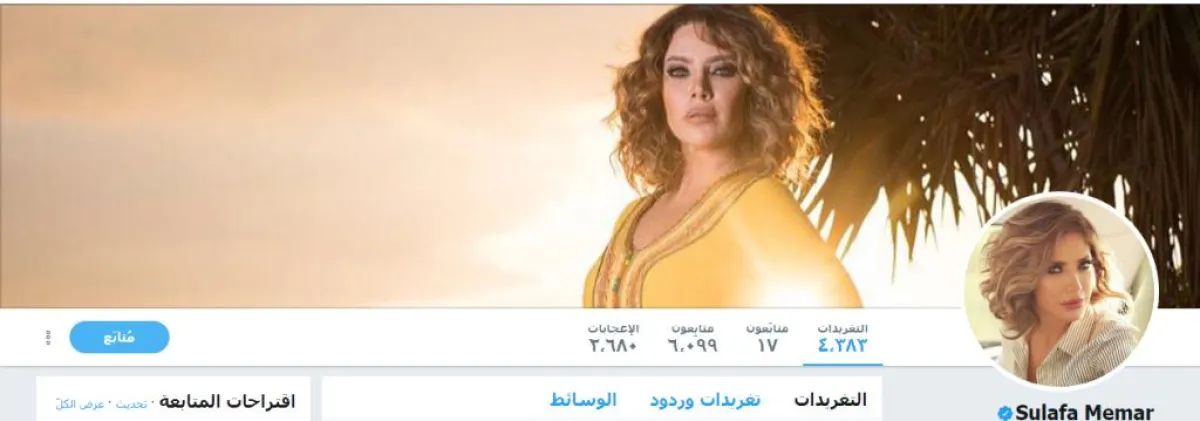Click the blue متابع follow button
1200x421 pixels.
click(x=119, y=337)
